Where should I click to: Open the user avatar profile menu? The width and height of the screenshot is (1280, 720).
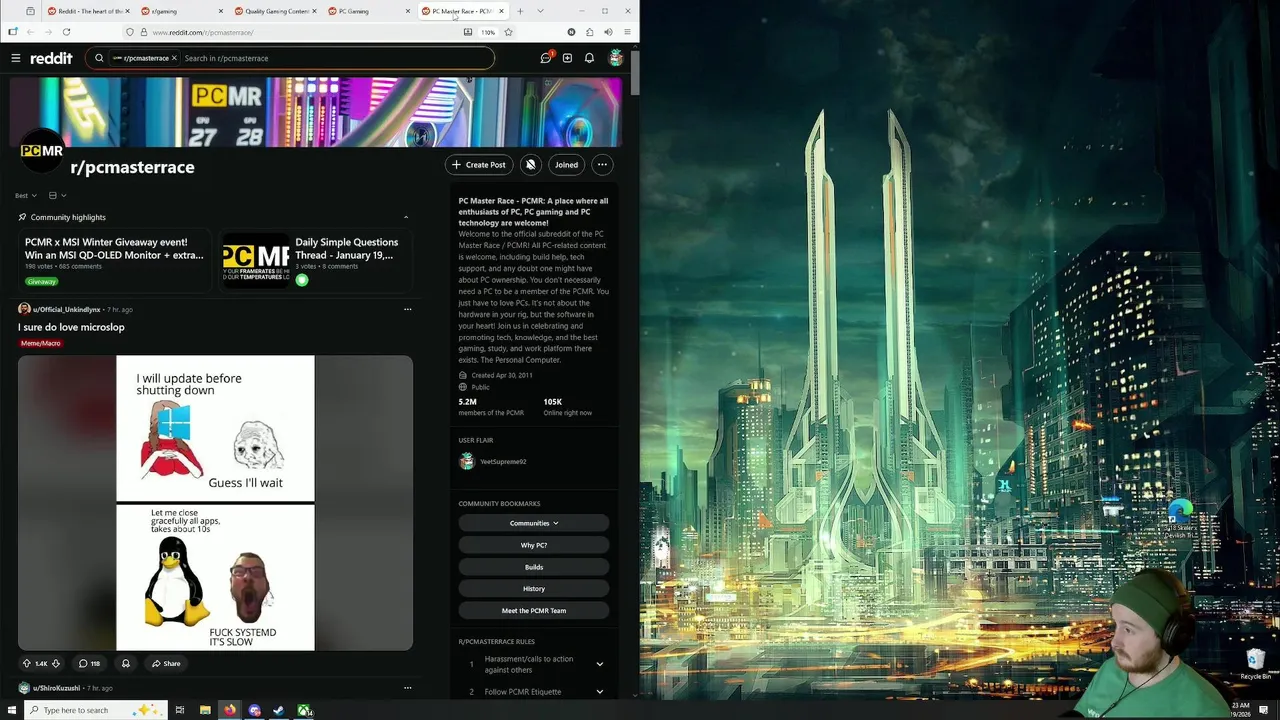click(616, 58)
